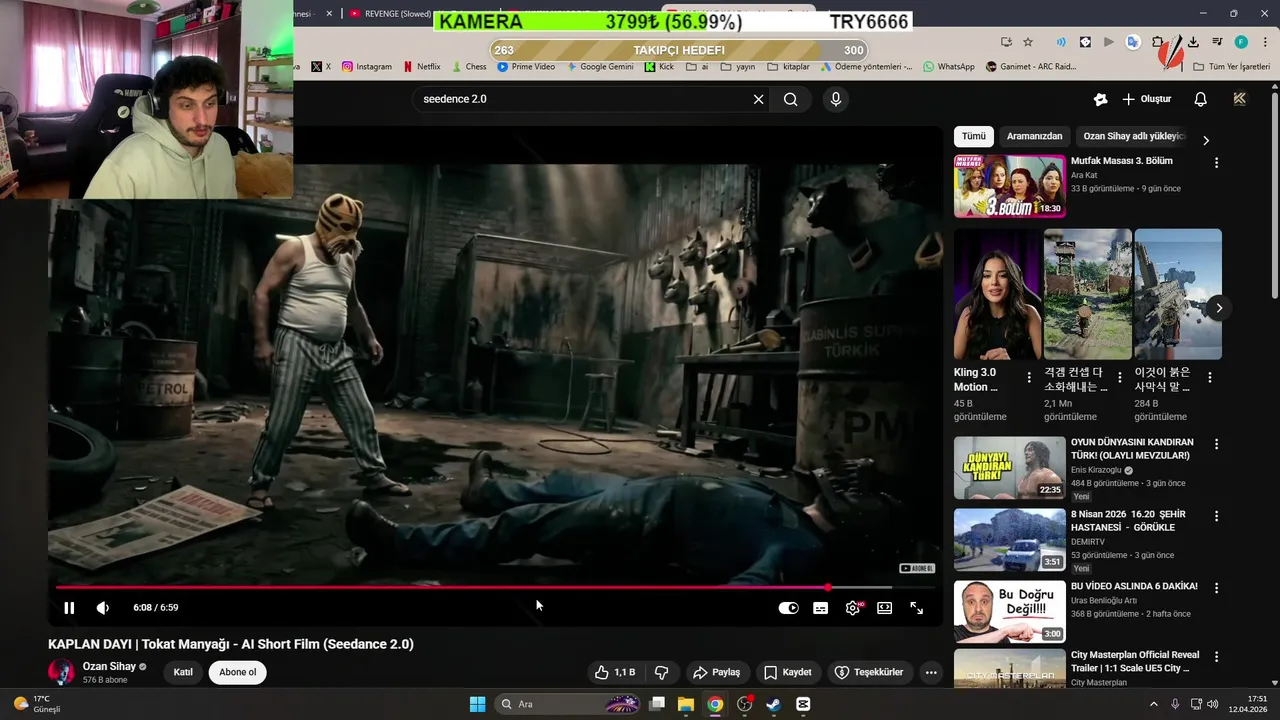Open video player settings gear
The image size is (1280, 720).
point(852,608)
